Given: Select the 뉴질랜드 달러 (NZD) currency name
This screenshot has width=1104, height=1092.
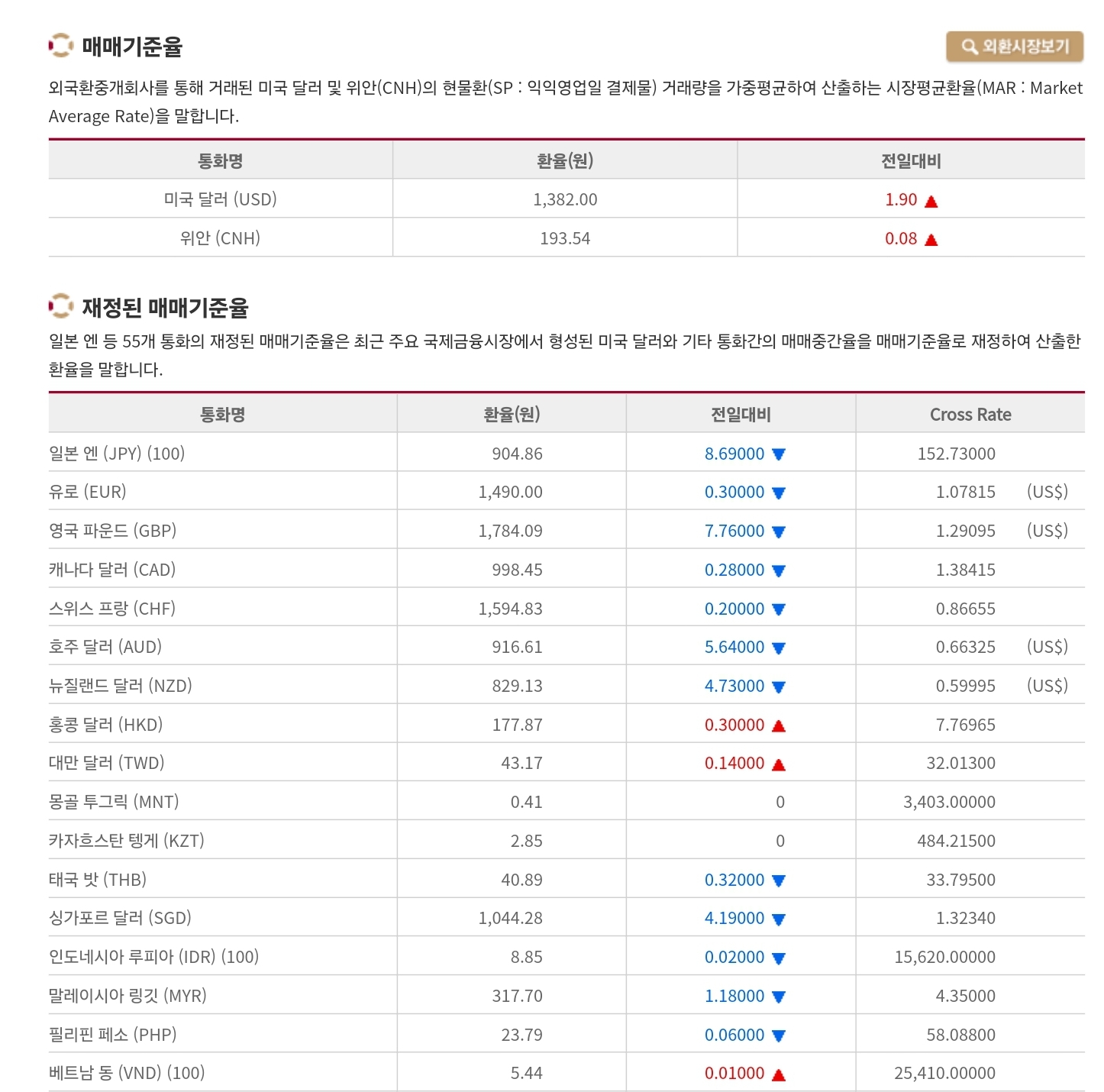Looking at the screenshot, I should pyautogui.click(x=121, y=686).
